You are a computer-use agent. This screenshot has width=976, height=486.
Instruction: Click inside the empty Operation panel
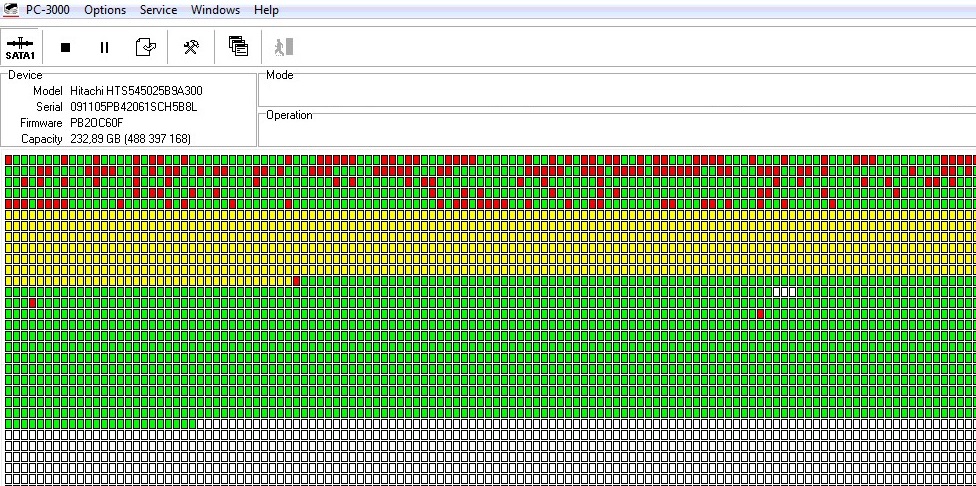[x=615, y=132]
